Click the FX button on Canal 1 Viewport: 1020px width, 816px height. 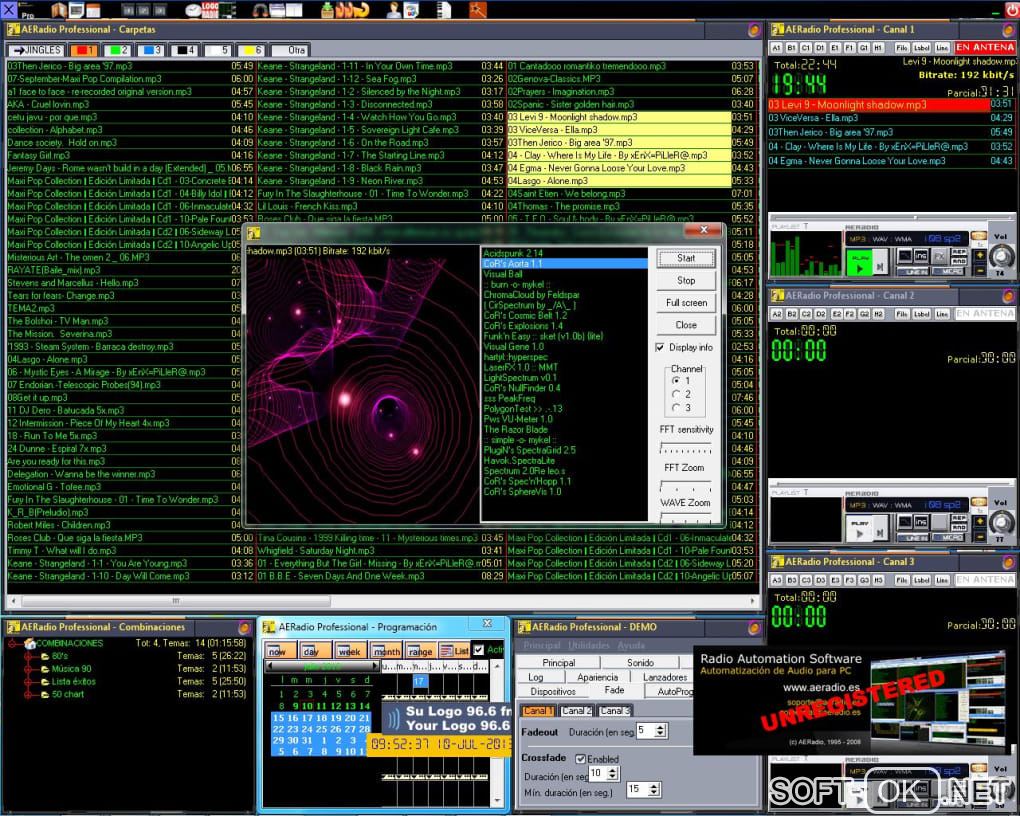940,257
